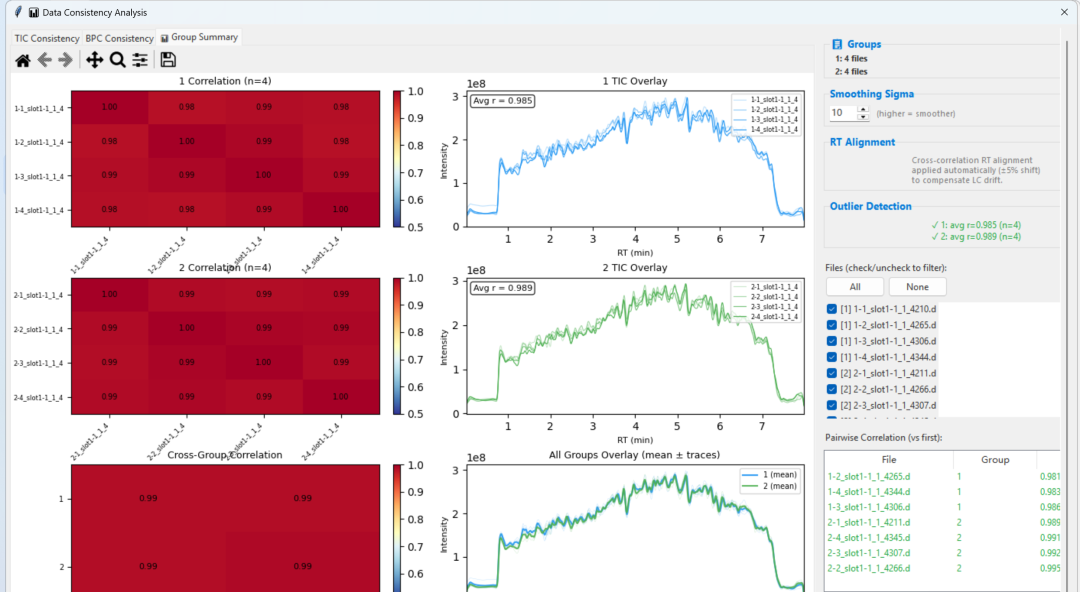Screen dimensions: 1080x592
Task: Go back to previous view arrow
Action: [x=45, y=61]
